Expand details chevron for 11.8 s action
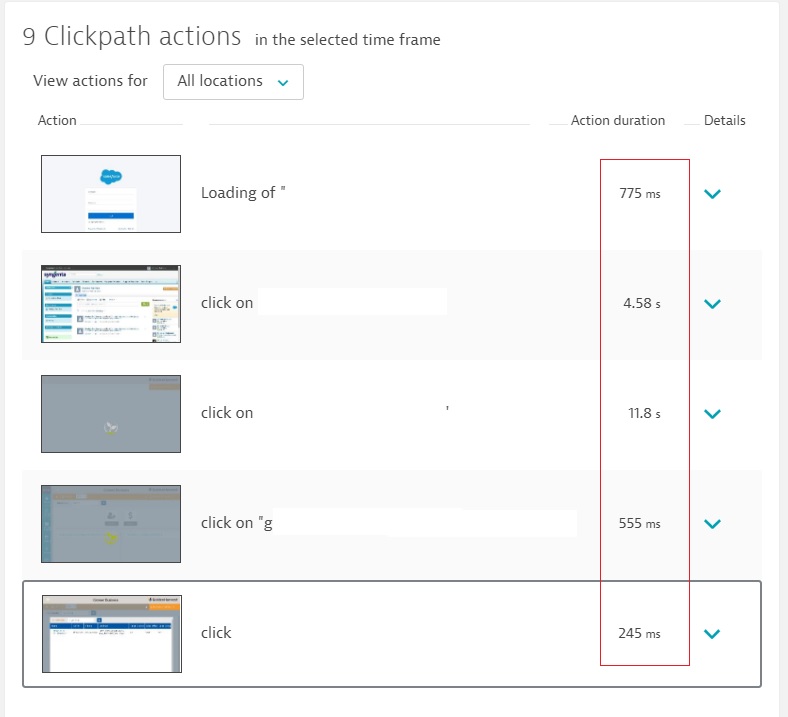 point(712,414)
